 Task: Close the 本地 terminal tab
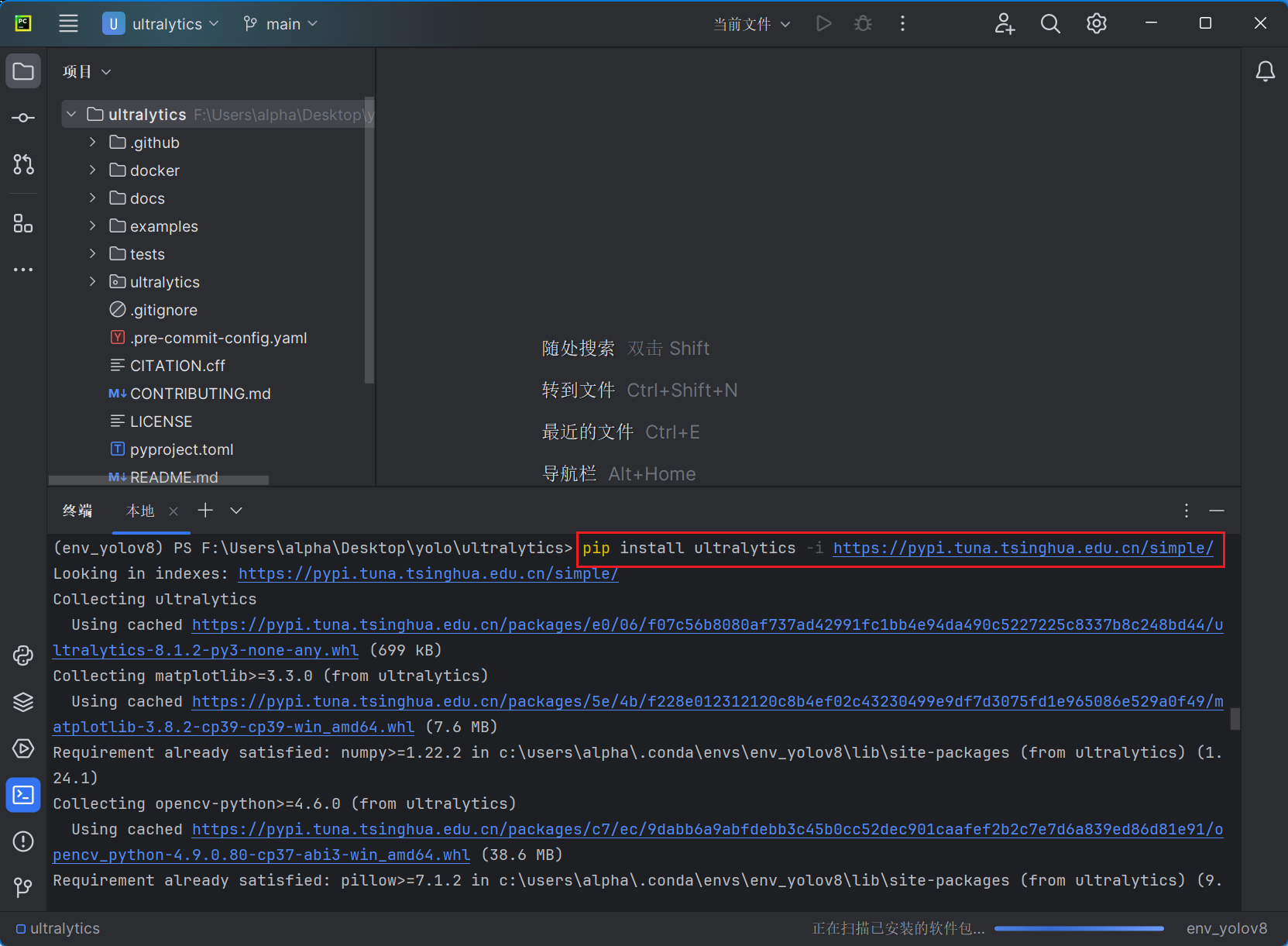click(173, 511)
